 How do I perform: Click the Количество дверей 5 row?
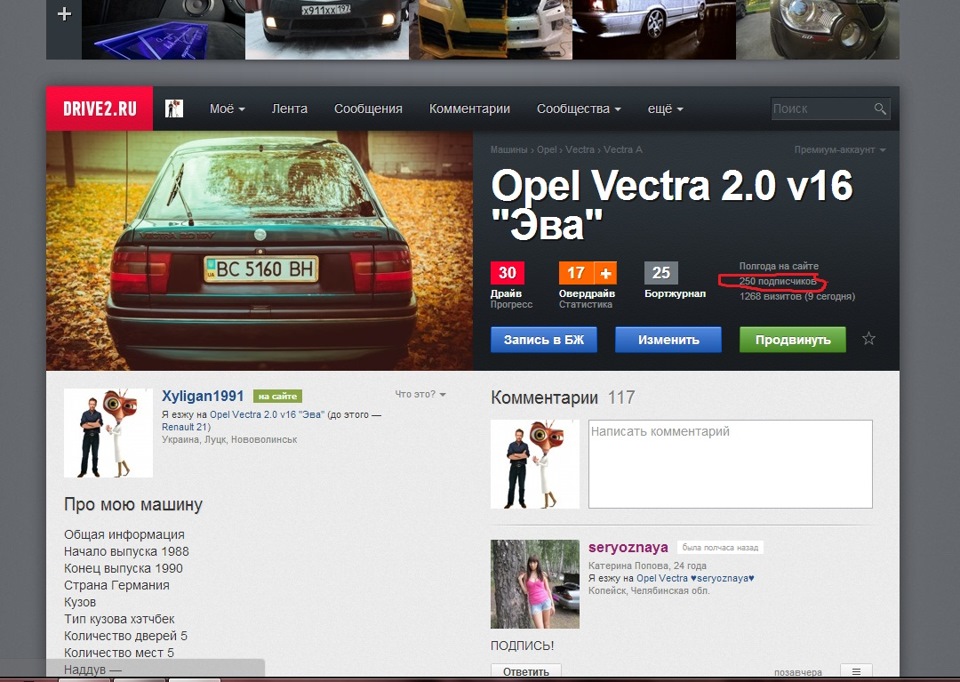(x=126, y=635)
